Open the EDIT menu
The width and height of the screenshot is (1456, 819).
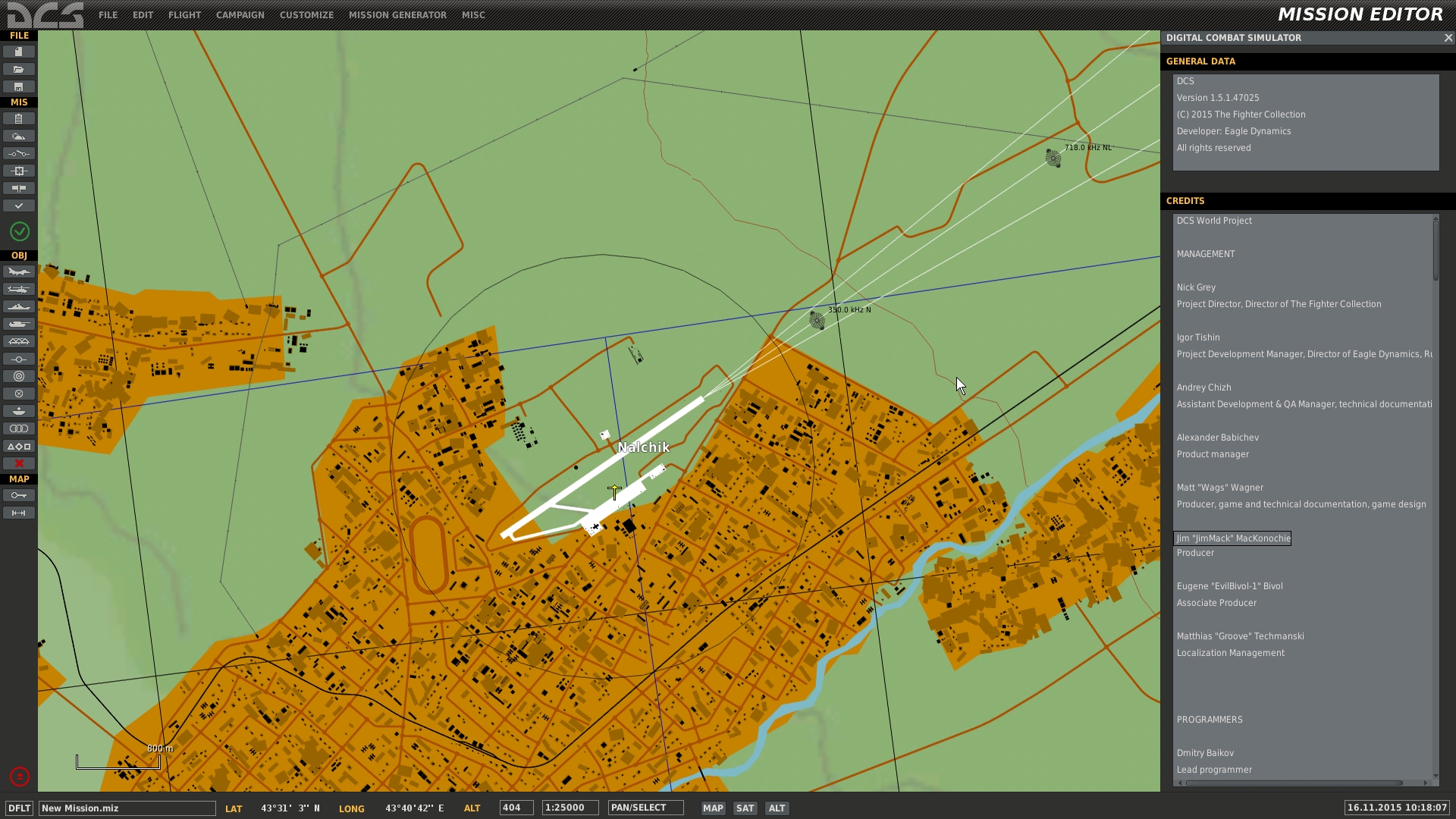click(x=143, y=14)
